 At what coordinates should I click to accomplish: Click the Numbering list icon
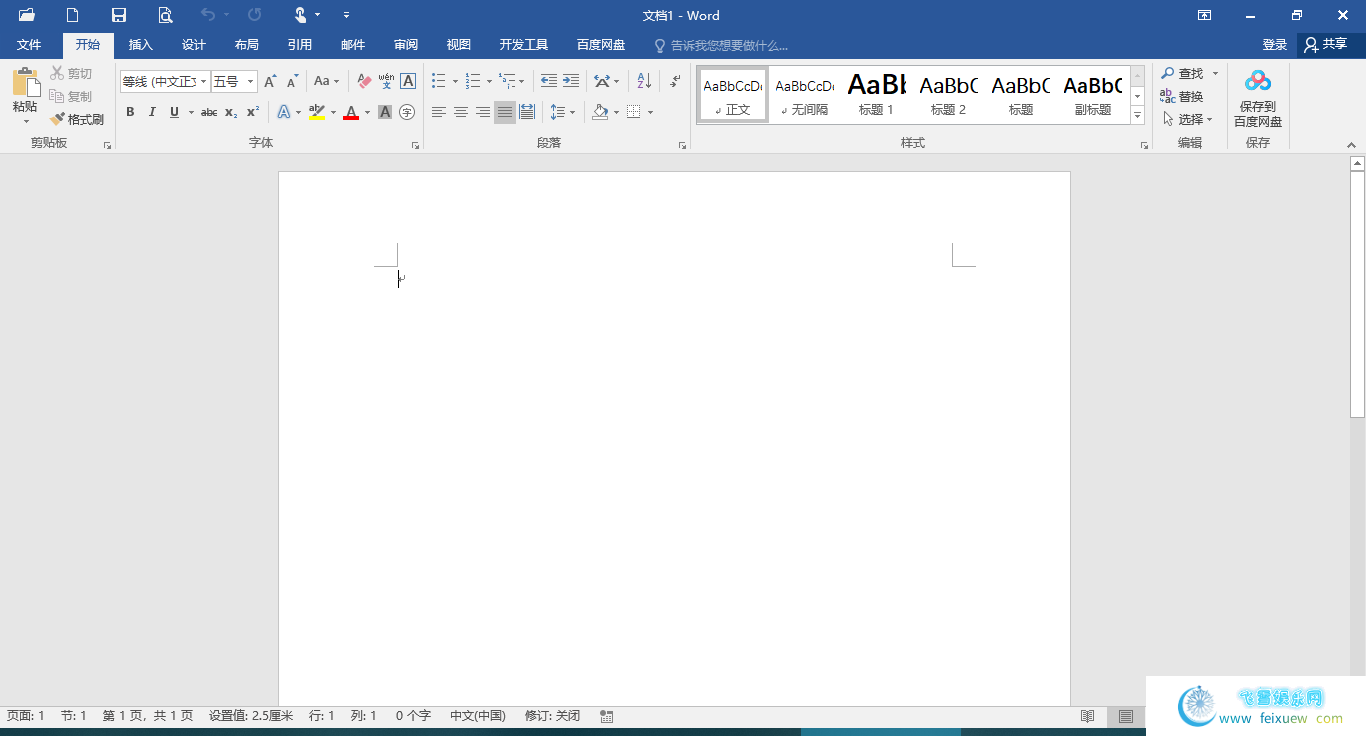[x=473, y=81]
